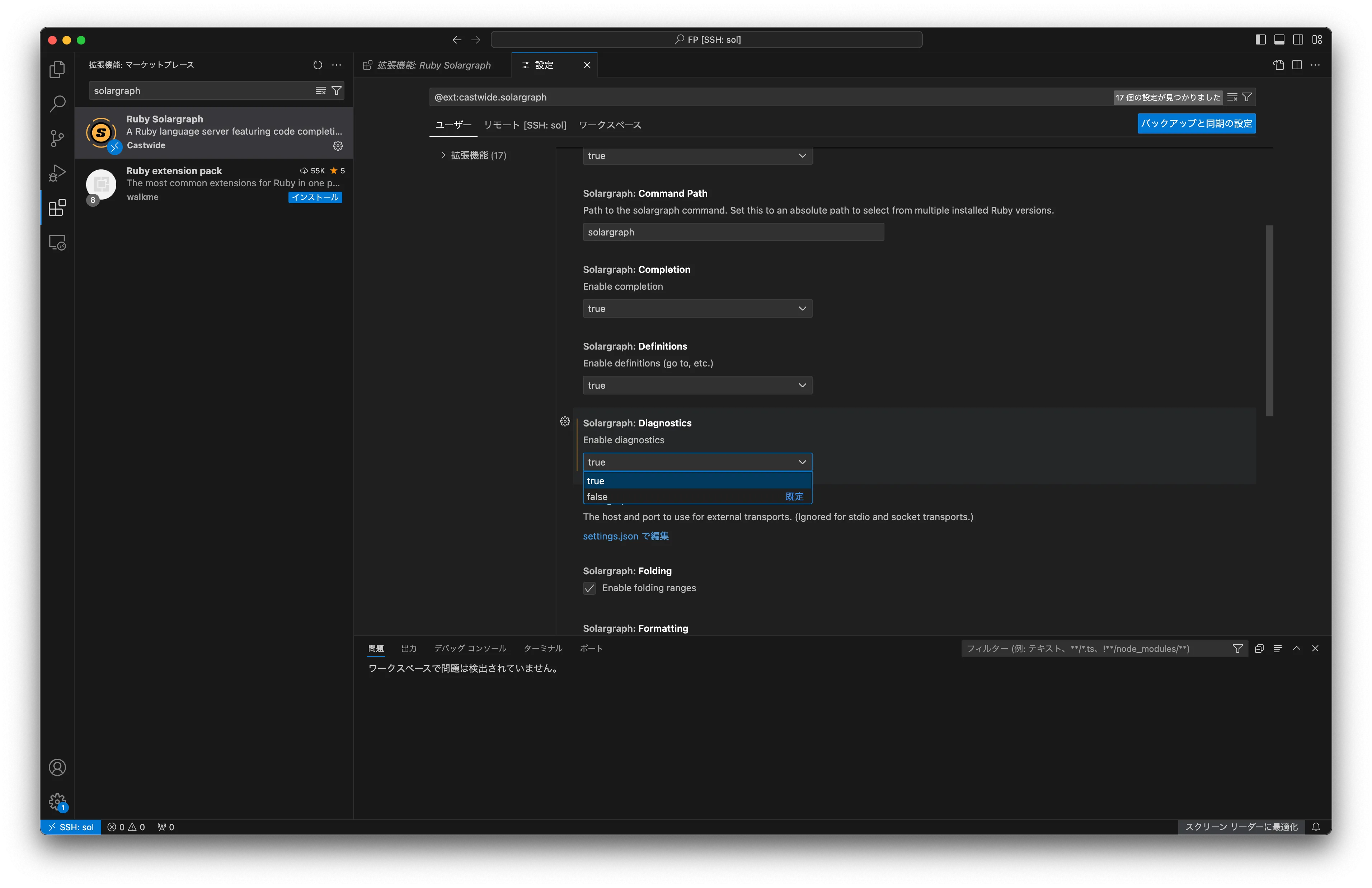The image size is (1372, 888).
Task: Click バックアップと同期の設定 button
Action: coord(1196,123)
